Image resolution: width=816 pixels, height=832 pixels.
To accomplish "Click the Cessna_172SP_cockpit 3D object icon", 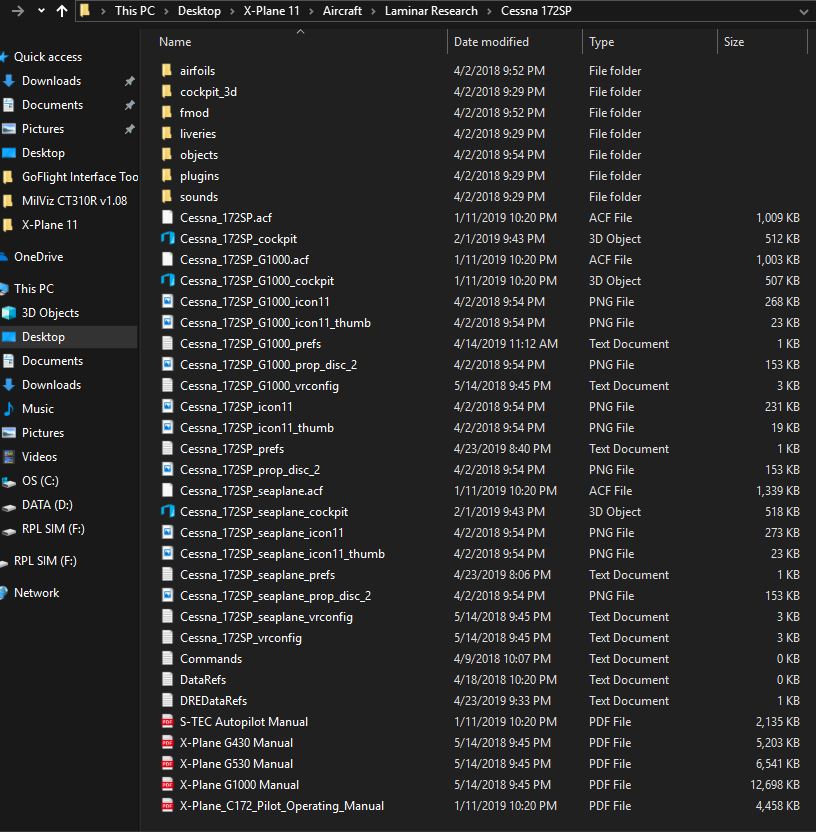I will [x=168, y=239].
